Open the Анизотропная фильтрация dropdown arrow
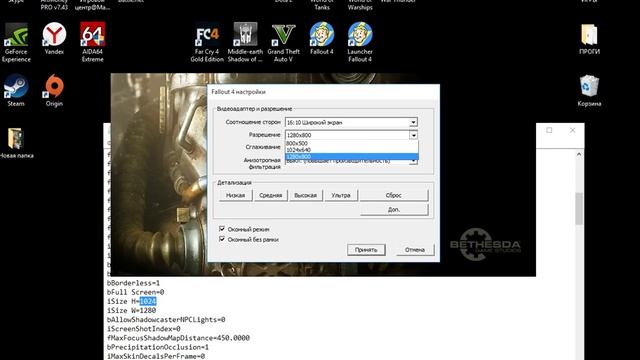Image resolution: width=640 pixels, height=360 pixels. tap(413, 162)
